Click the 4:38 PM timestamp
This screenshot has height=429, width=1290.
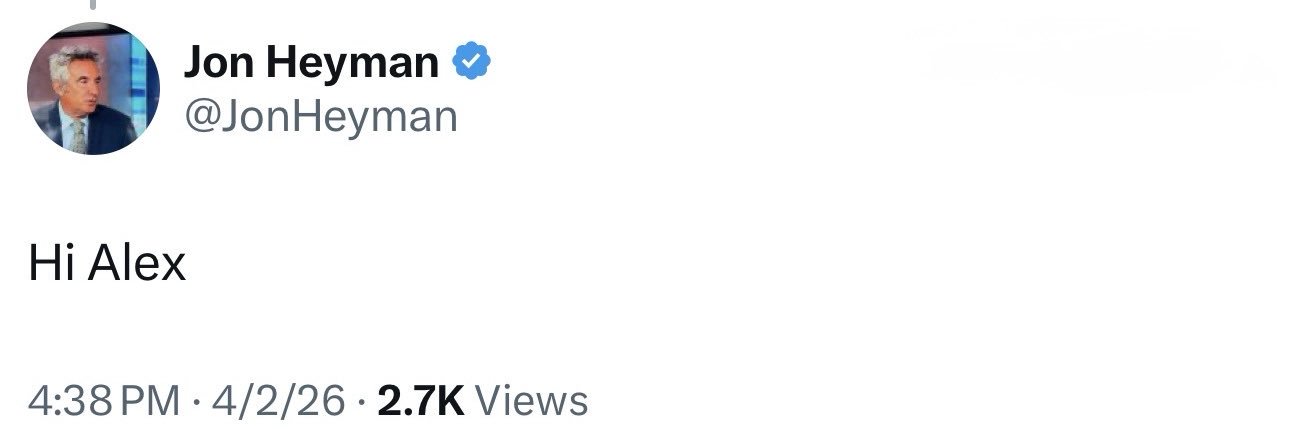coord(105,401)
